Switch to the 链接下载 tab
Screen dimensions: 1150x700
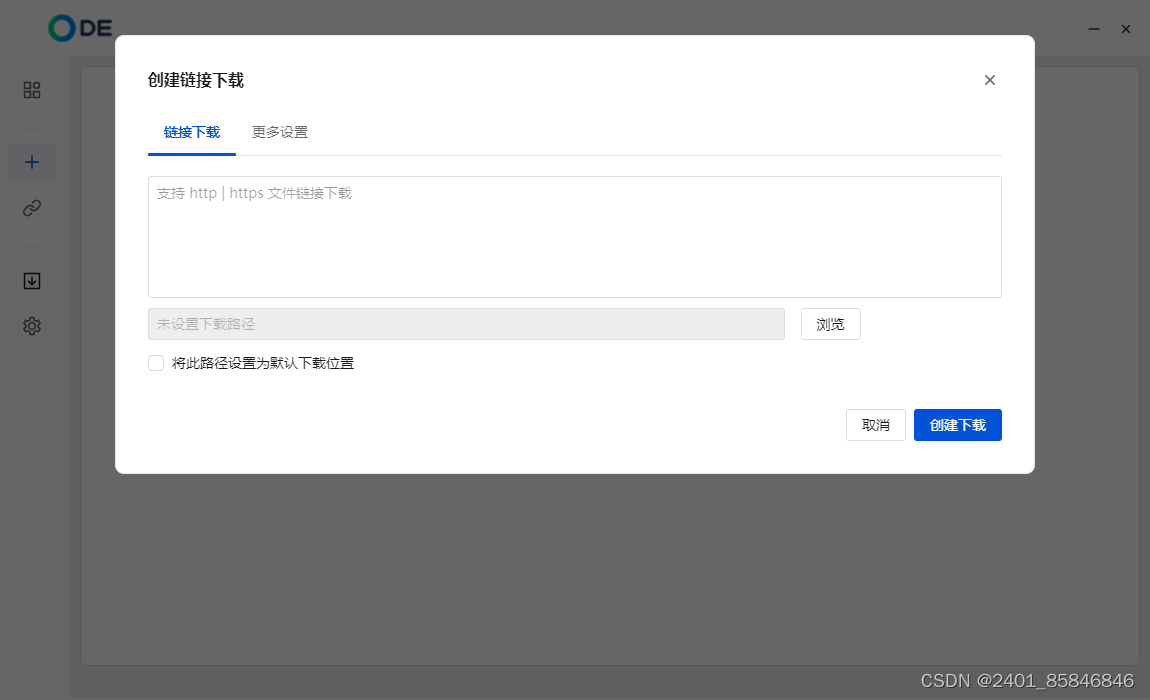point(191,132)
